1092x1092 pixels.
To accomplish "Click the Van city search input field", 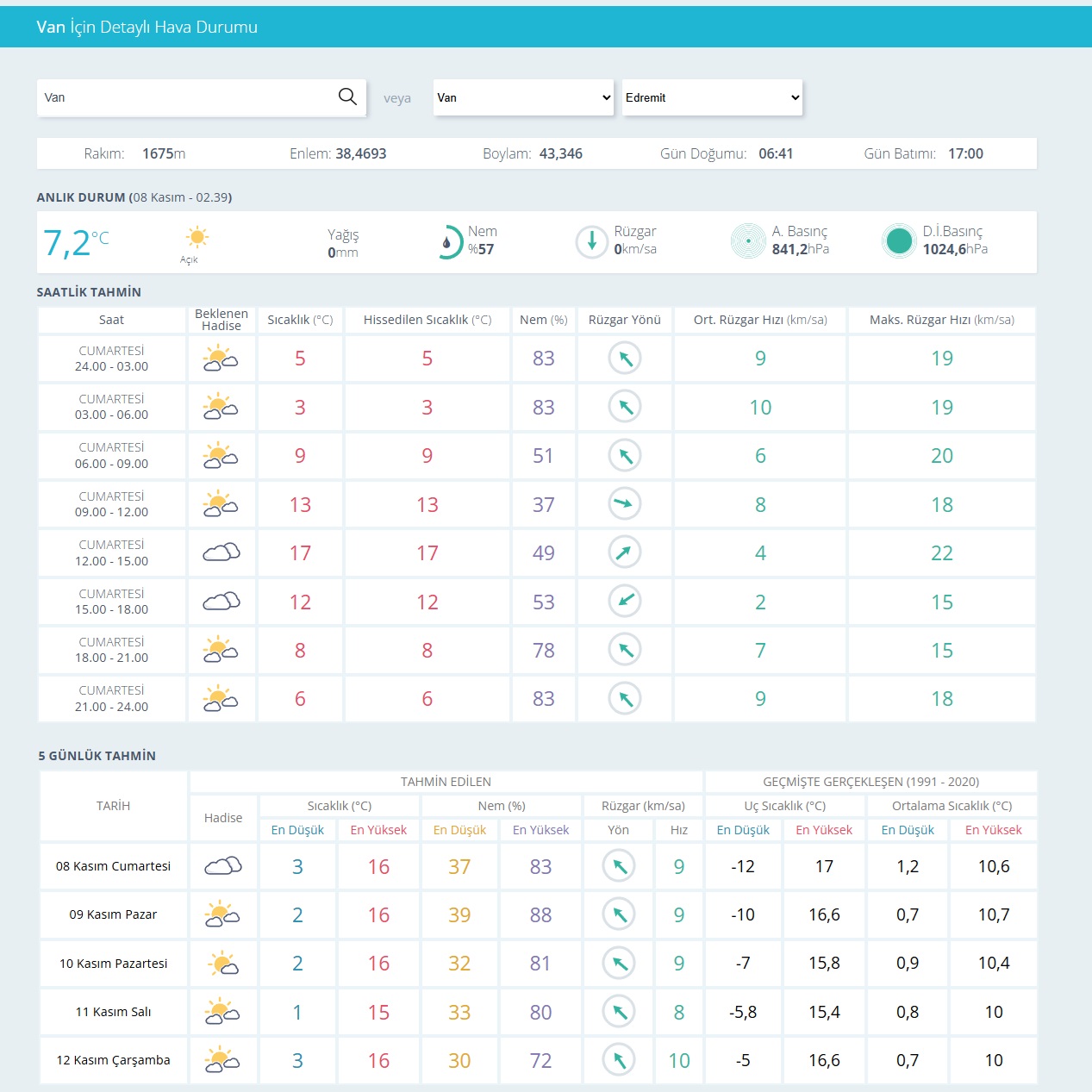I will click(185, 97).
